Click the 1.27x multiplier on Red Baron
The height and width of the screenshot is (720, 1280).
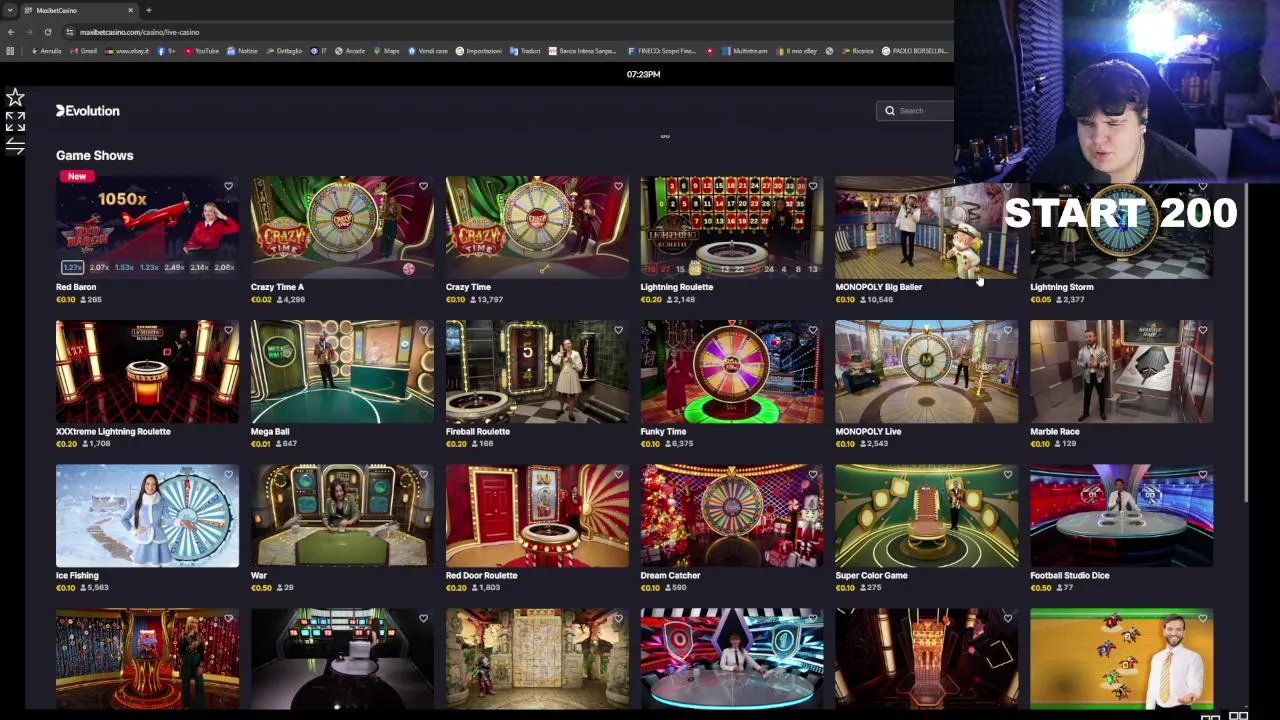pyautogui.click(x=72, y=267)
